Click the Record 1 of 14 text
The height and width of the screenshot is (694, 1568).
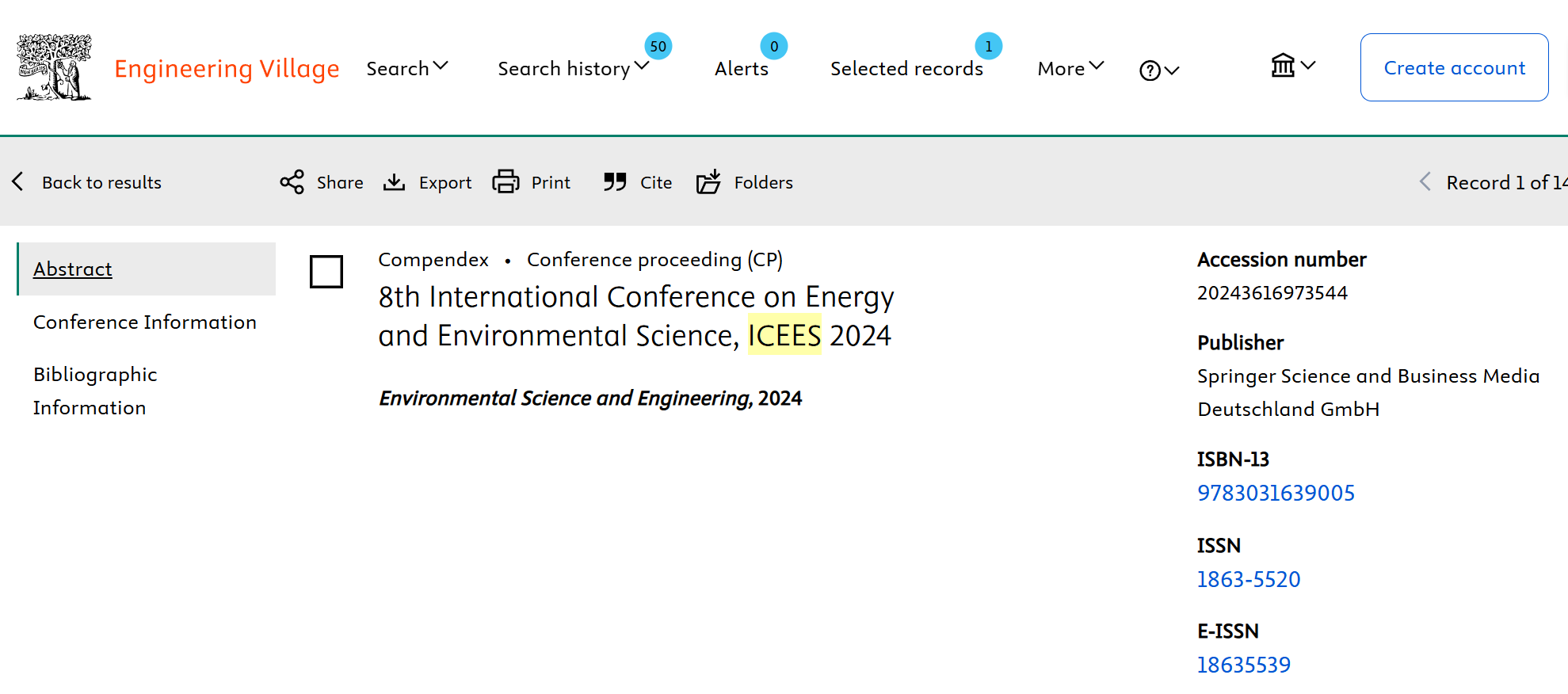tap(1506, 182)
